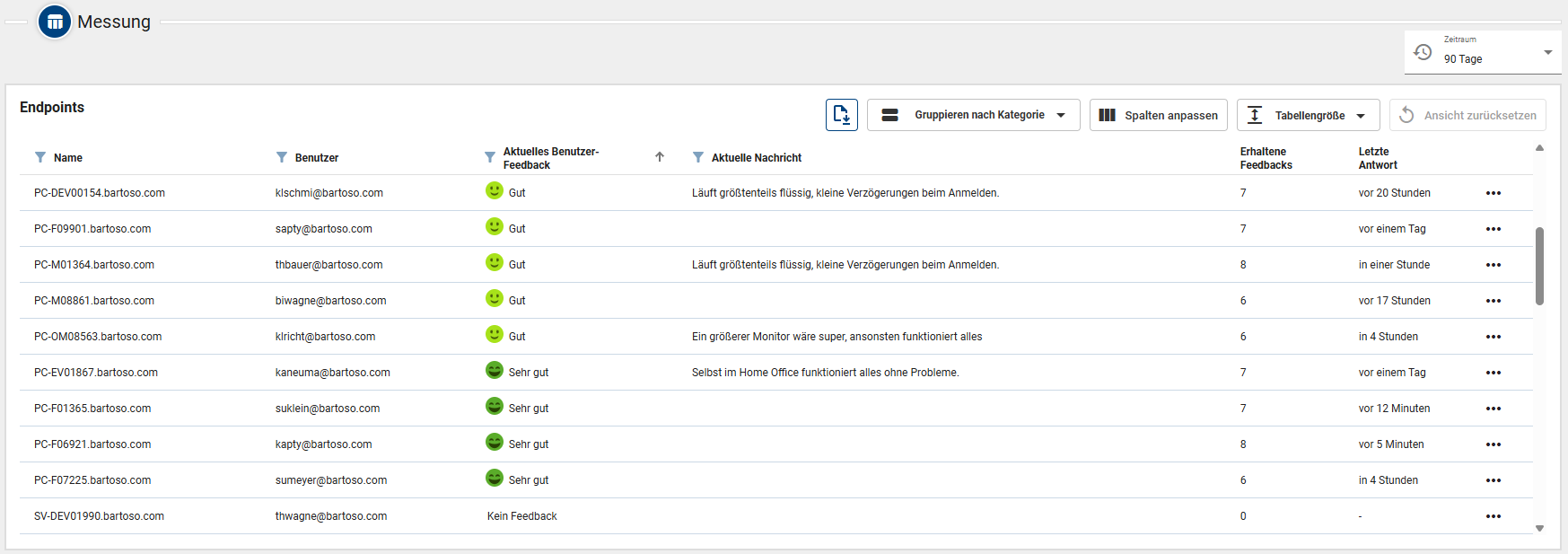Select the PC-M01364.bartoso.com endpoint row
The width and height of the screenshot is (1568, 554).
pos(94,265)
